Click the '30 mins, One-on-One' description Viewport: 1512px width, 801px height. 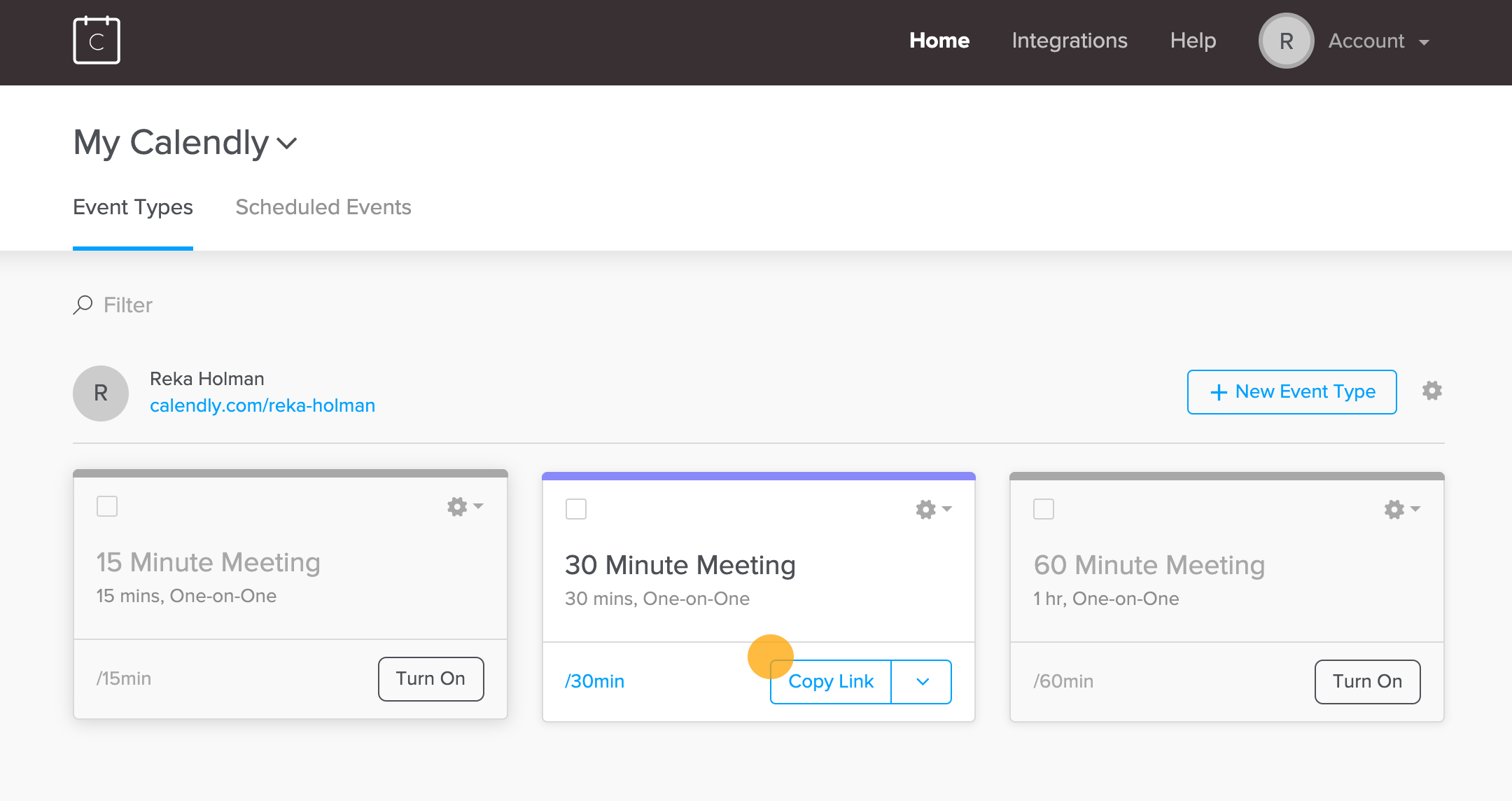point(657,599)
